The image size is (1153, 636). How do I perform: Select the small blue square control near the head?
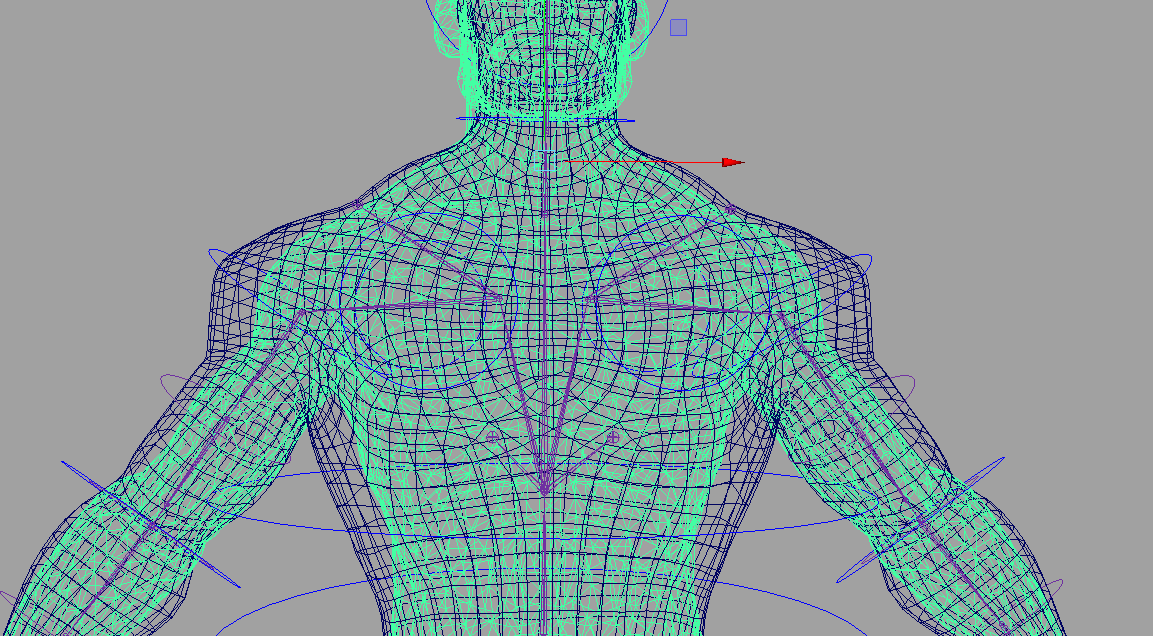[679, 28]
